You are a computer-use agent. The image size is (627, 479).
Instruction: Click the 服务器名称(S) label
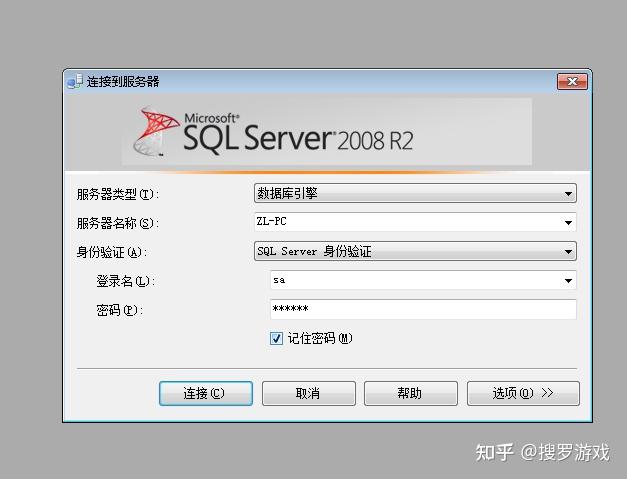tap(118, 223)
